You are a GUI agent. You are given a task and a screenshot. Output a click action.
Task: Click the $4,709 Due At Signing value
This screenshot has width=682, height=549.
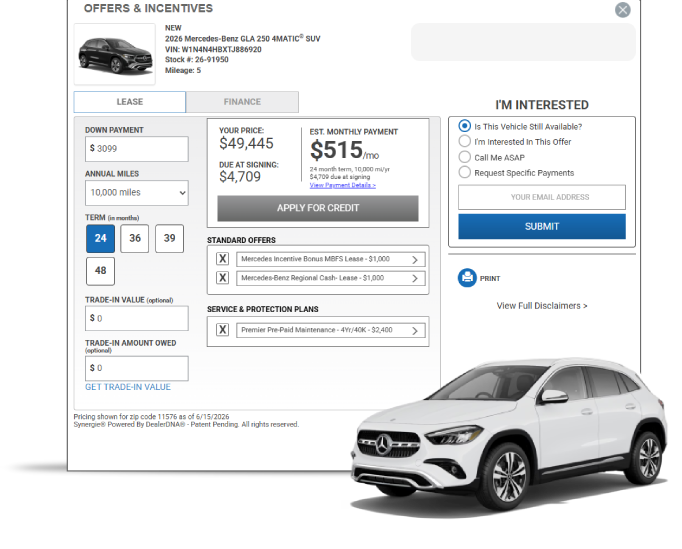tap(240, 177)
